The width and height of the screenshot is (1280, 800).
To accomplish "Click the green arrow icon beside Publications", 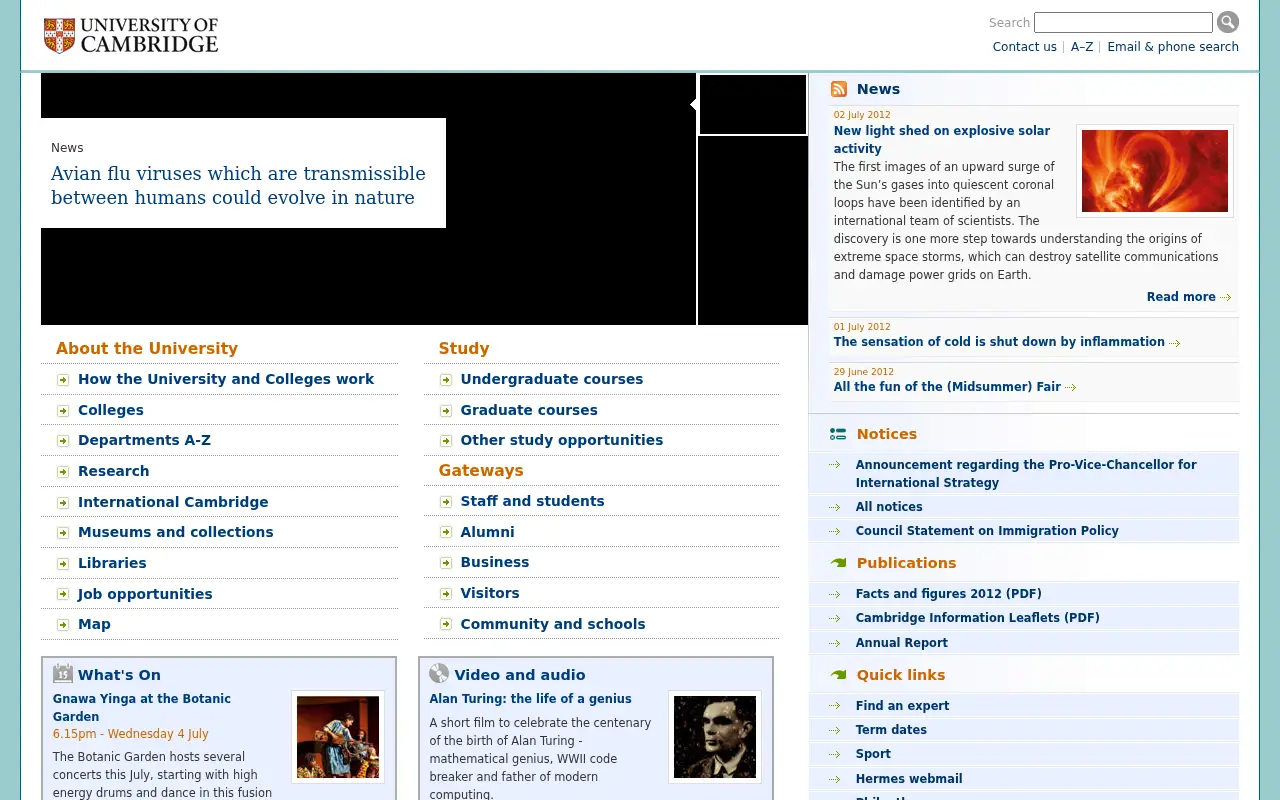I will (838, 563).
